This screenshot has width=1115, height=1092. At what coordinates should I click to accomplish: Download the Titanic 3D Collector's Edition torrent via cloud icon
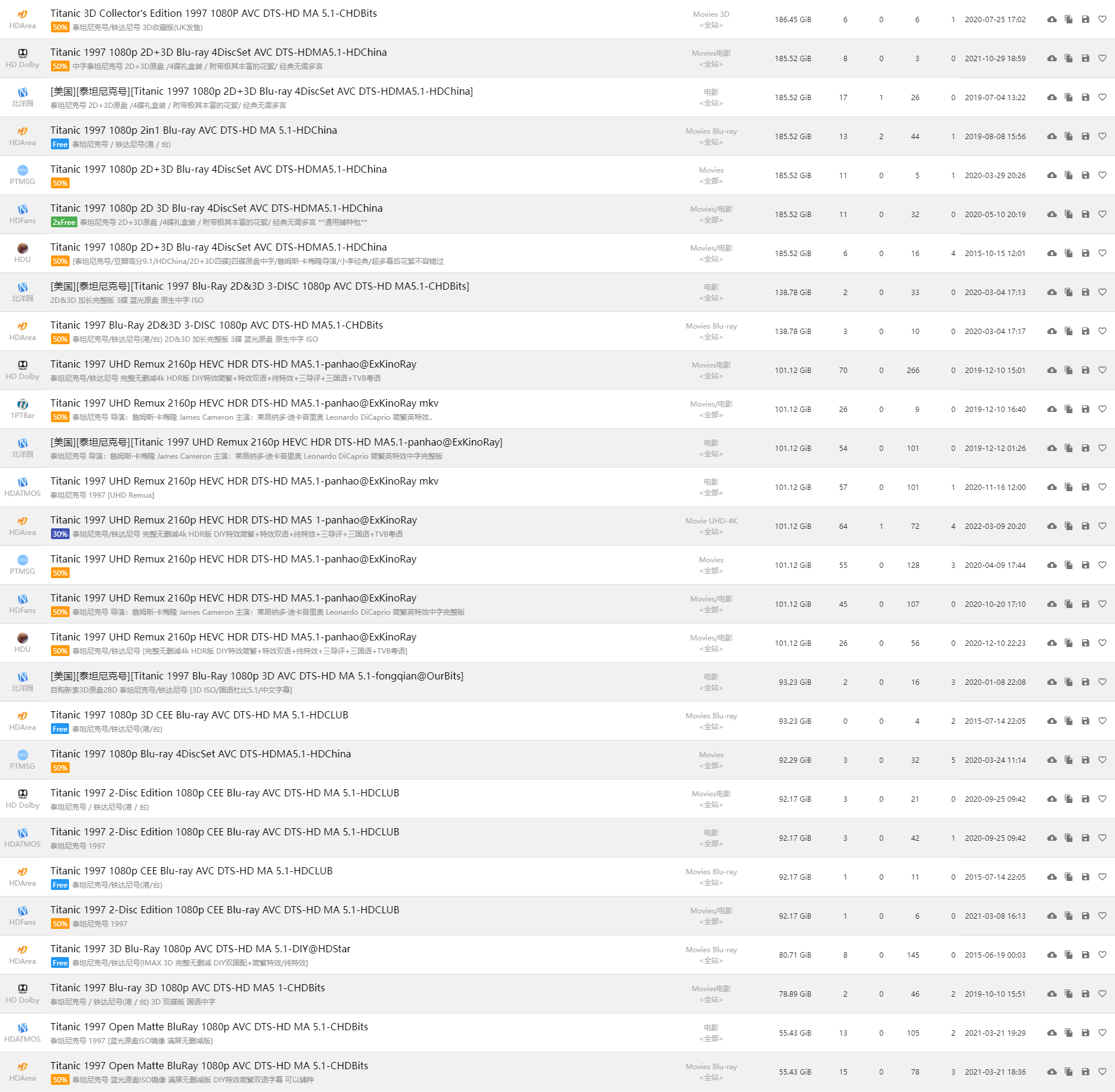point(1052,20)
